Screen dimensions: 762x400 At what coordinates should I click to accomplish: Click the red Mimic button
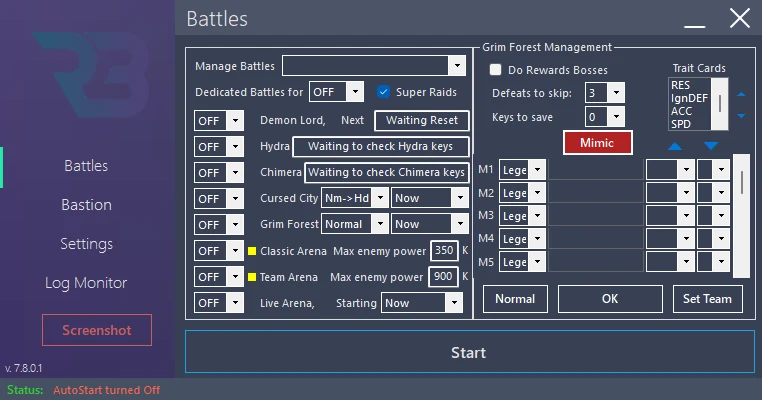tap(597, 143)
